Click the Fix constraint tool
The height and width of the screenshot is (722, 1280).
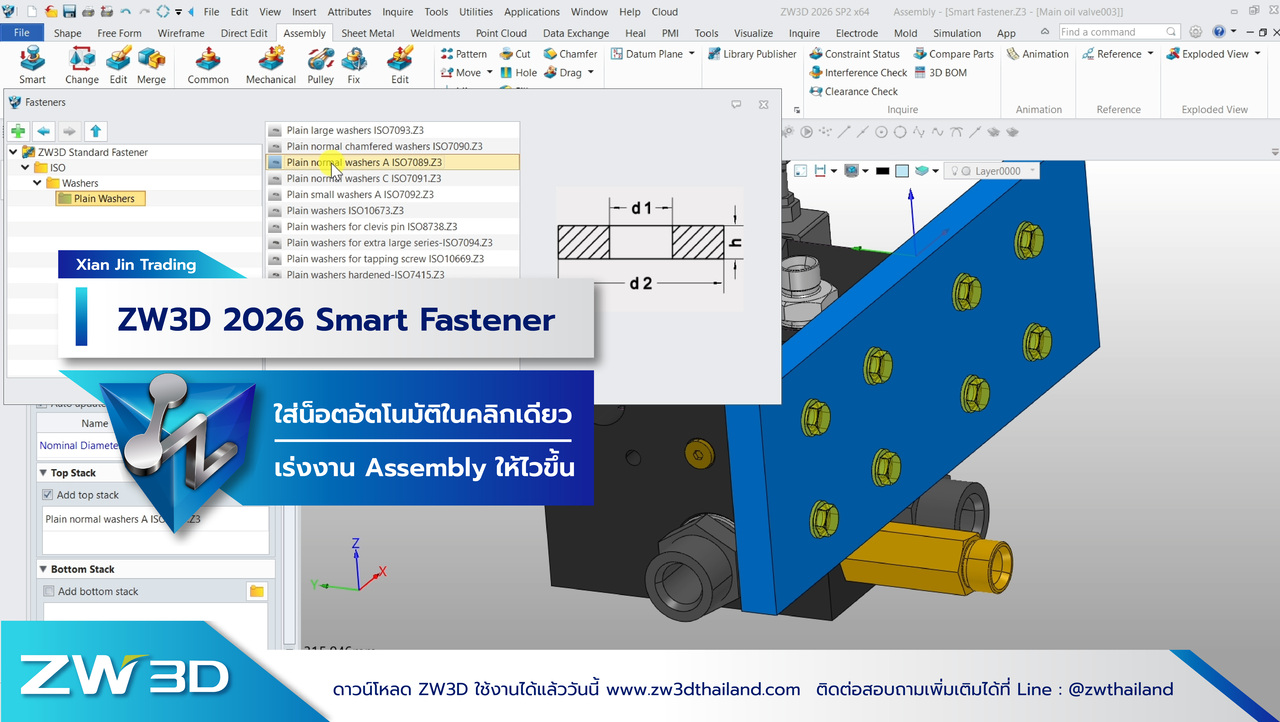pyautogui.click(x=354, y=64)
